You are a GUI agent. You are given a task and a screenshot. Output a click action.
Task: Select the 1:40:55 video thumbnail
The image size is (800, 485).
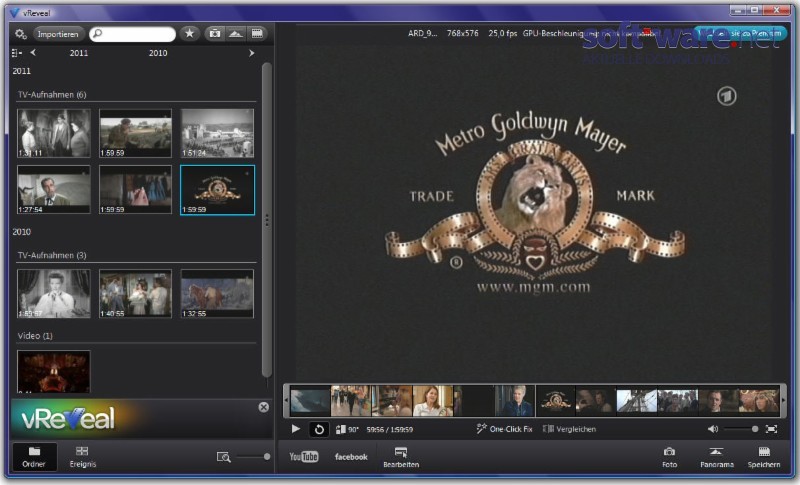135,293
